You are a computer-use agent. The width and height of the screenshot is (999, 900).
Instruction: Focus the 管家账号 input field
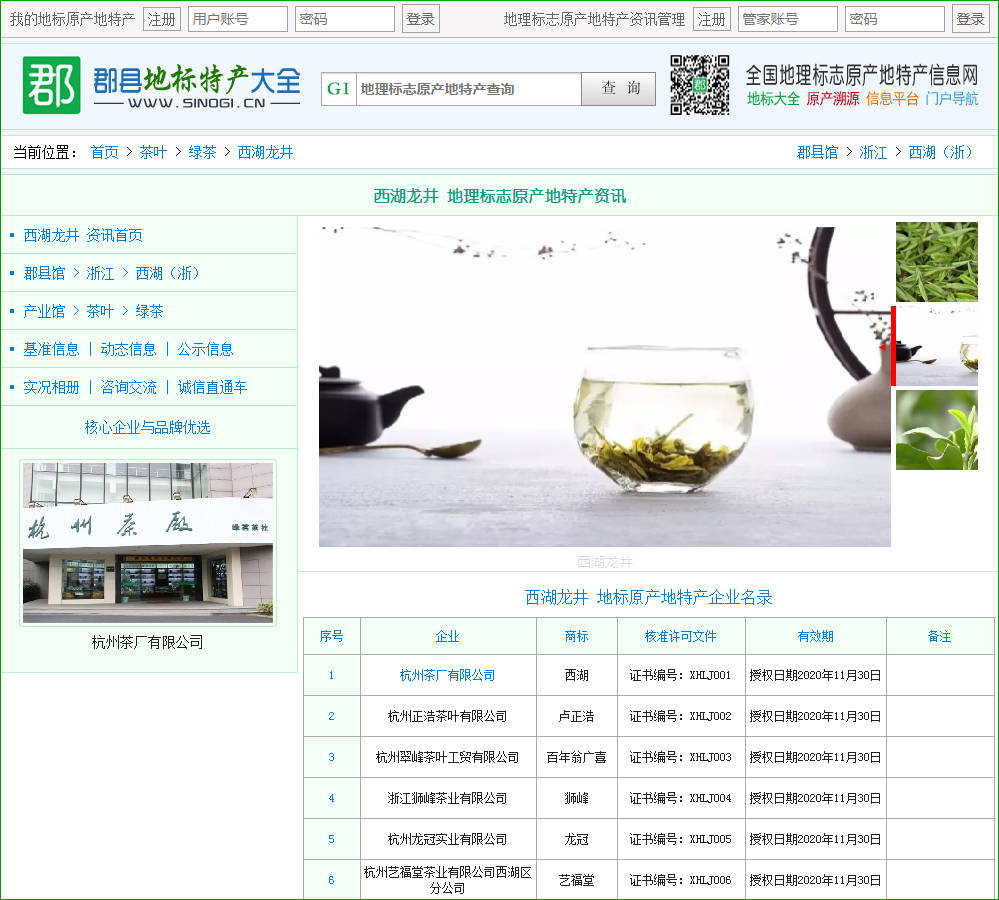tap(787, 19)
